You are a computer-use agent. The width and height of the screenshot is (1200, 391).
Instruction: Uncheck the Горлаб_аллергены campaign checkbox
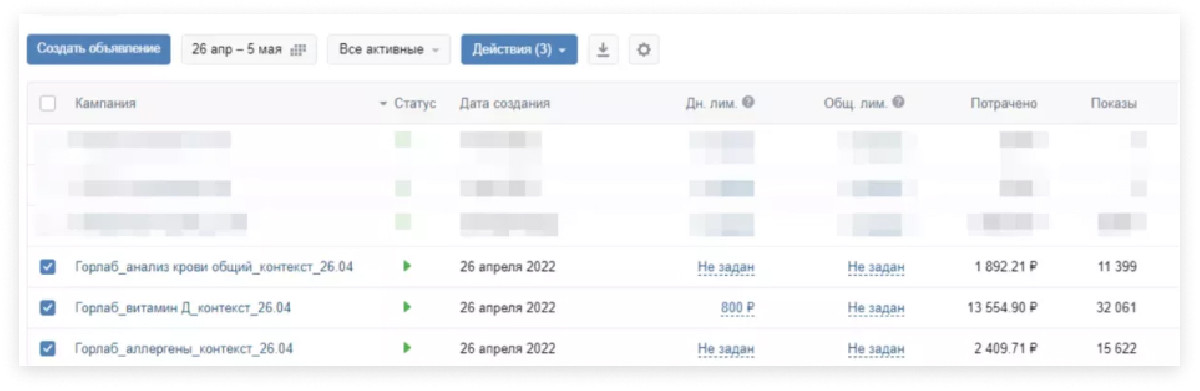(x=47, y=349)
